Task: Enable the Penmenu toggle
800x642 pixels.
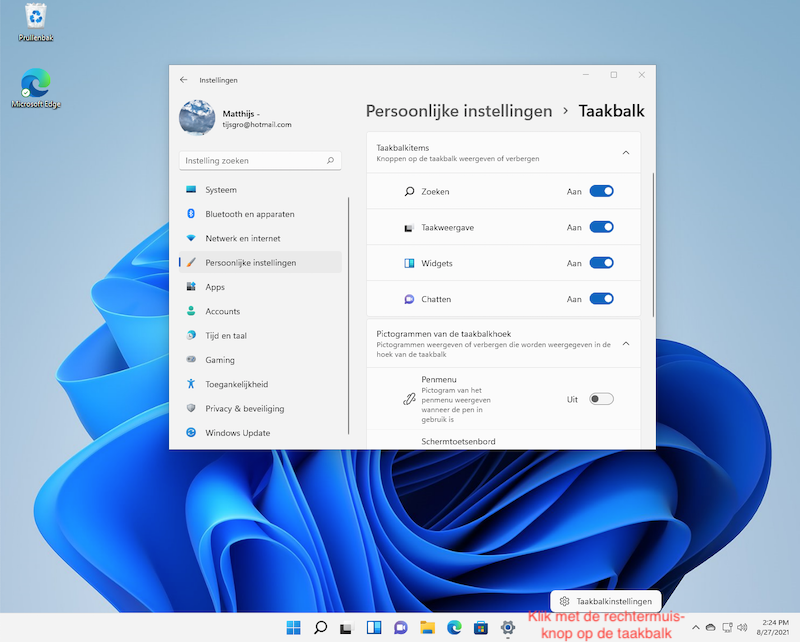Action: (x=601, y=399)
